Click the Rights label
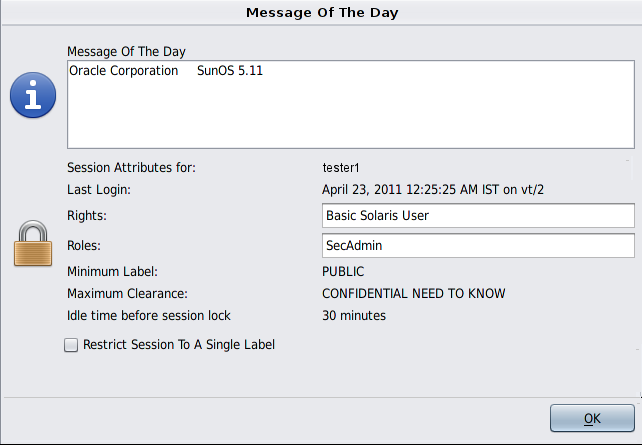This screenshot has width=642, height=445. click(x=87, y=215)
